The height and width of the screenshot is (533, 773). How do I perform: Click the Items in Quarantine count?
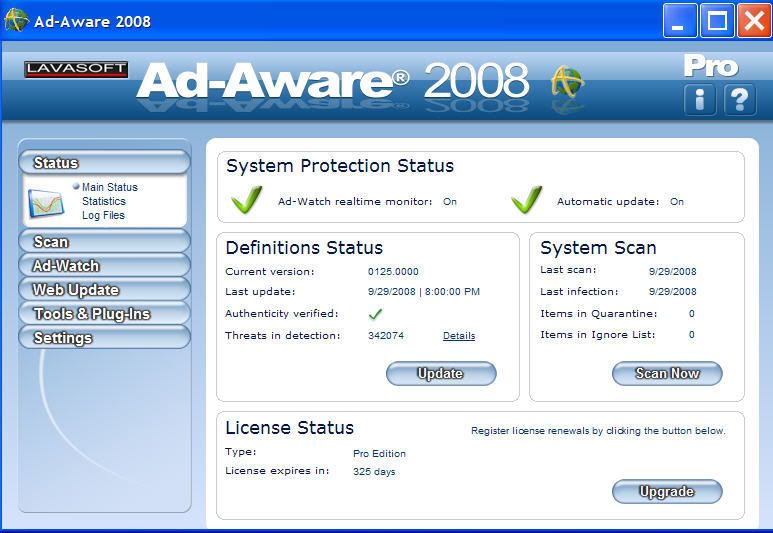tap(692, 314)
